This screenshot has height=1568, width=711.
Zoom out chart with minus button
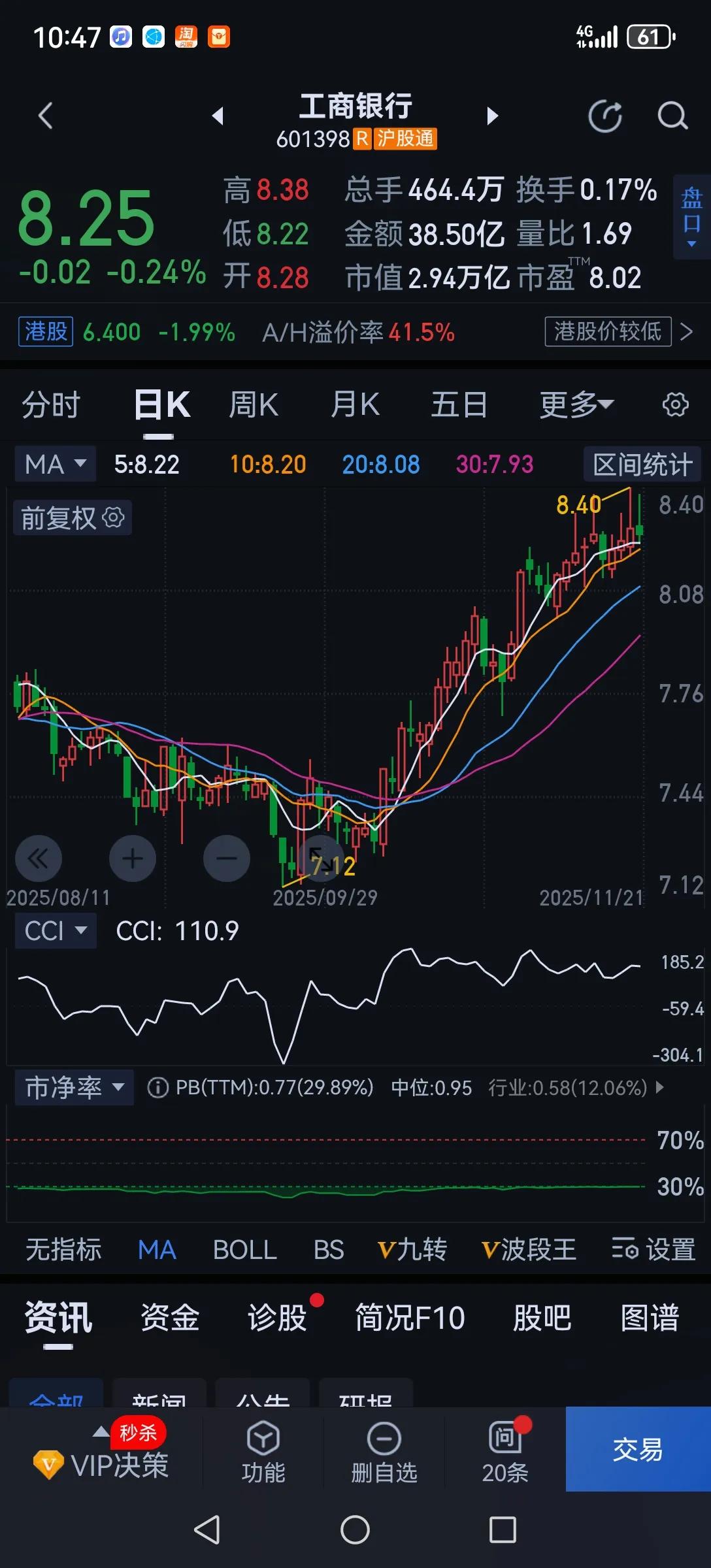point(227,858)
